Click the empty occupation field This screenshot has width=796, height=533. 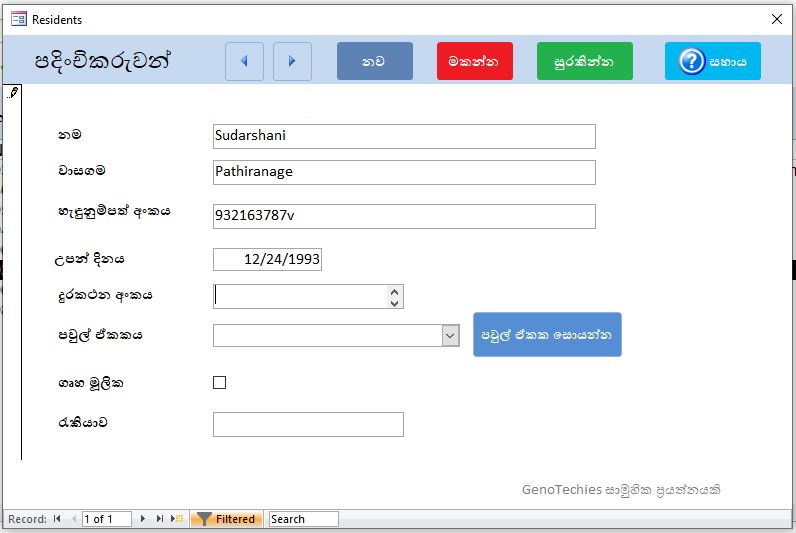click(308, 424)
